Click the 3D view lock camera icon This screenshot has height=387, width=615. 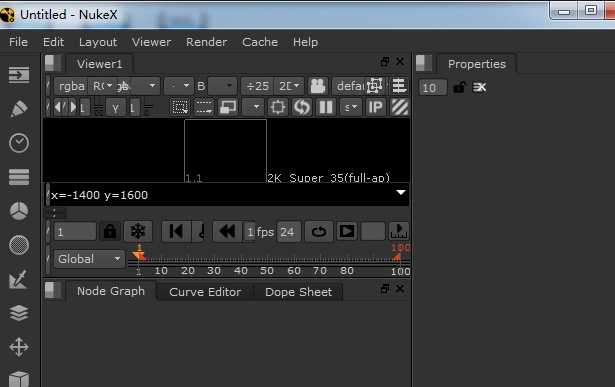(x=318, y=86)
